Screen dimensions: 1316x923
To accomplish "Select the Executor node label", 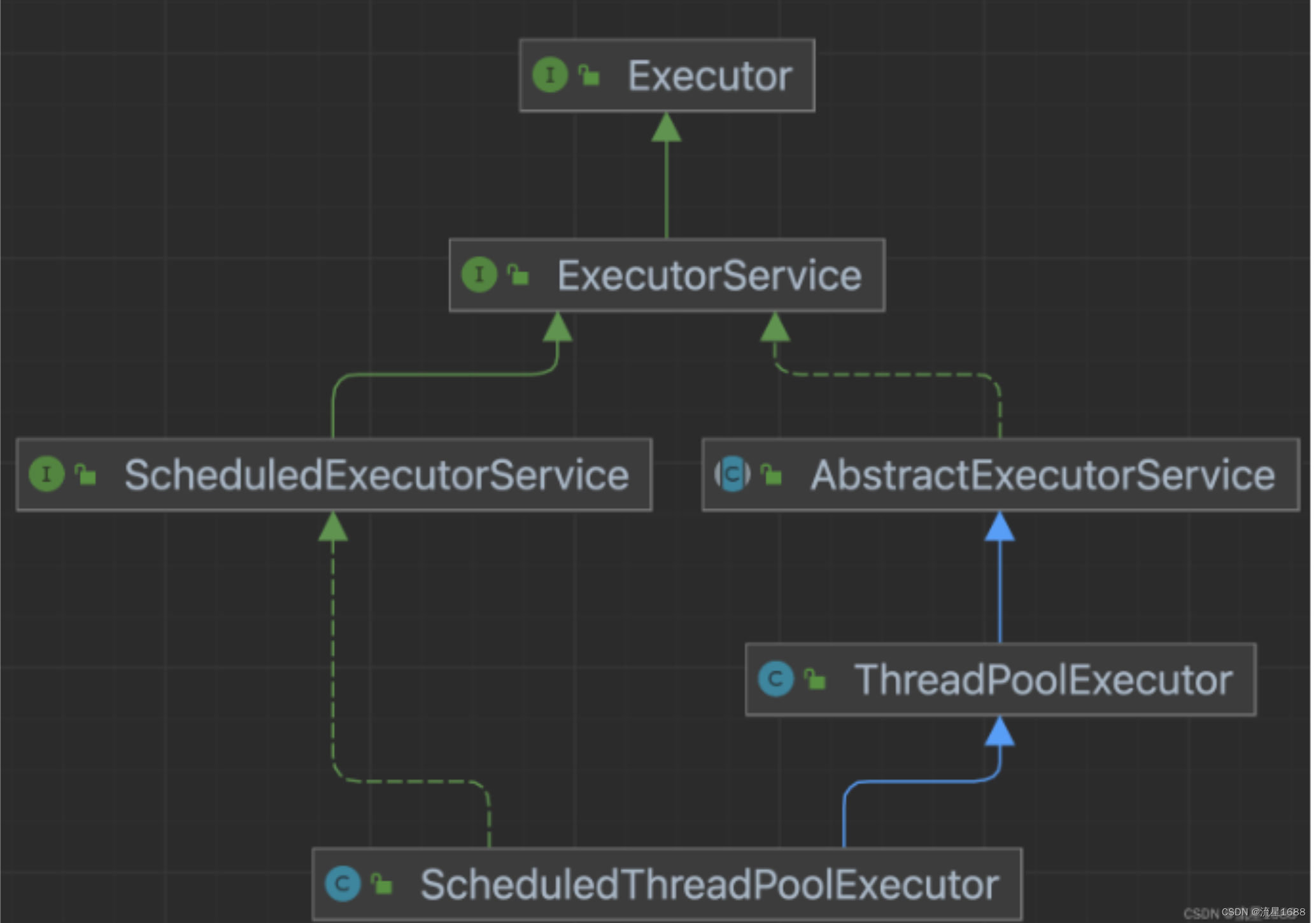I will coord(711,76).
